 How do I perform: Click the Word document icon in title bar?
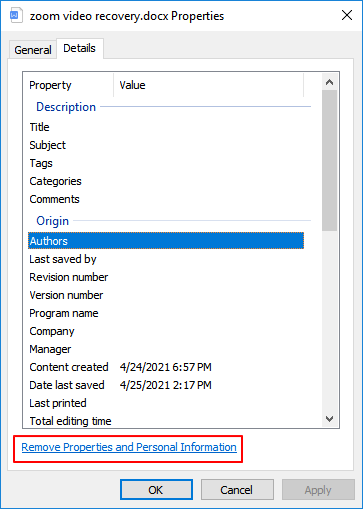[x=16, y=15]
